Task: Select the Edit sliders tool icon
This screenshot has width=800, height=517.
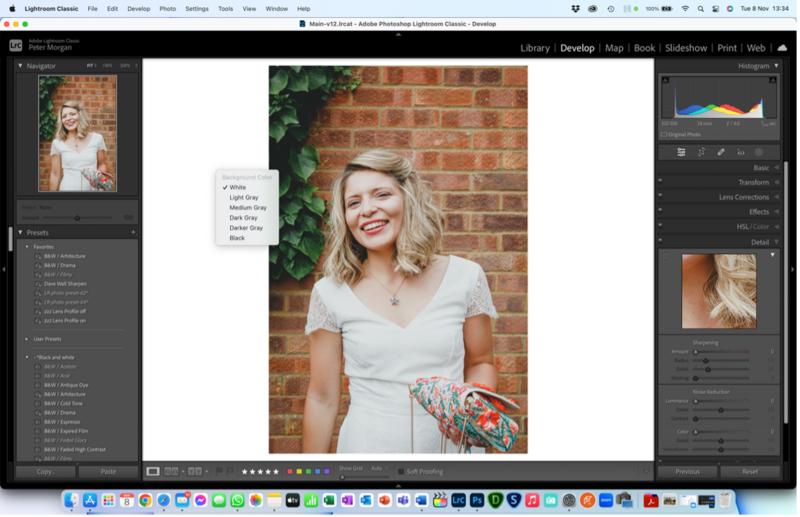Action: [x=681, y=152]
